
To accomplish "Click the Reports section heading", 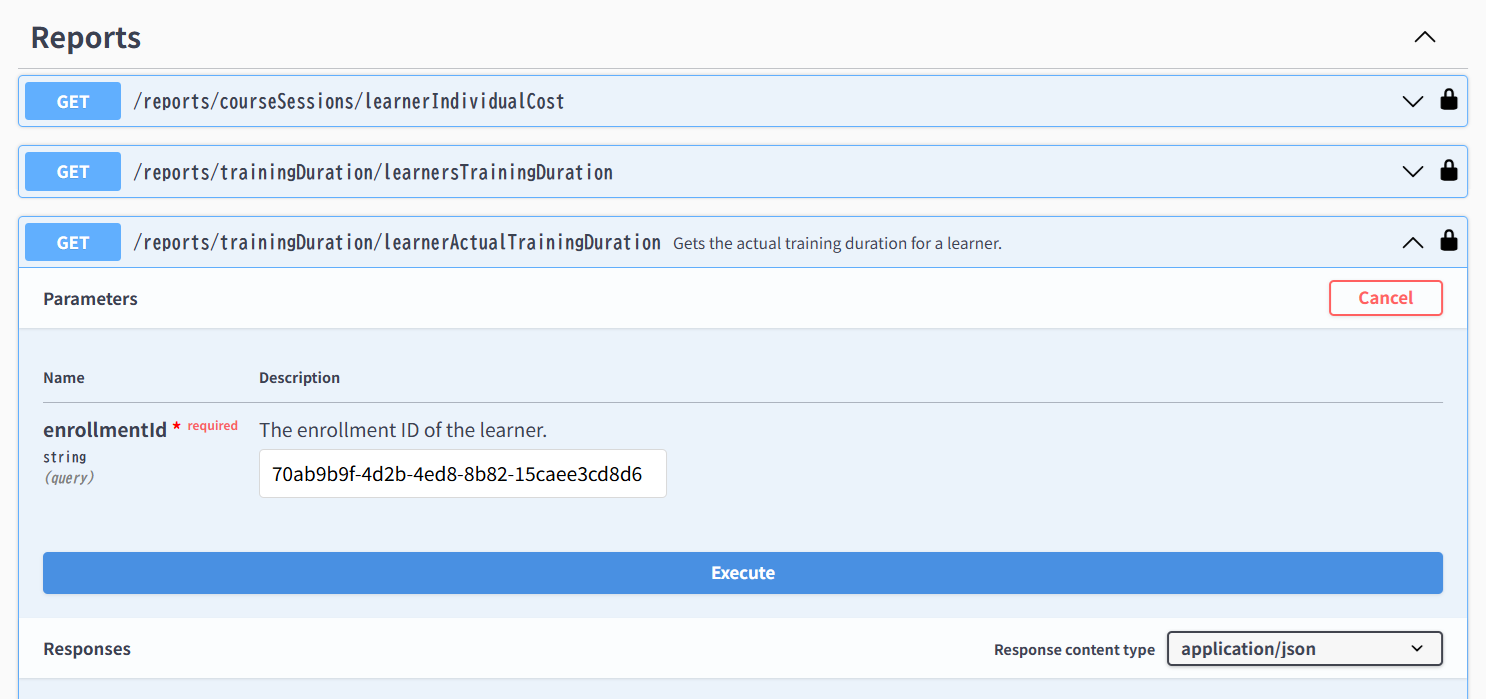I will [x=86, y=38].
